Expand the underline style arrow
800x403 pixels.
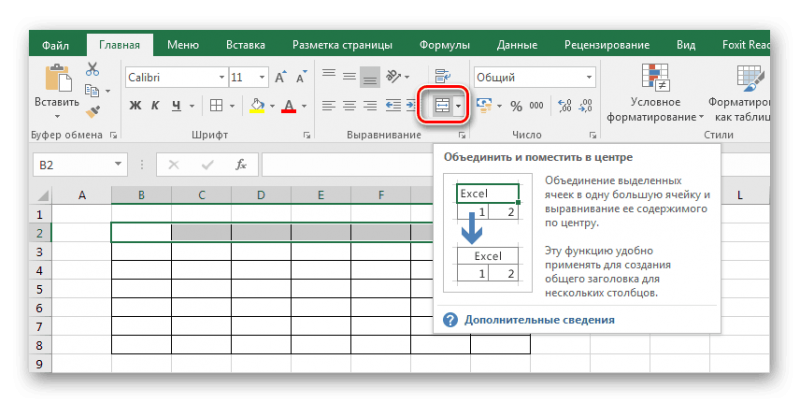(192, 106)
